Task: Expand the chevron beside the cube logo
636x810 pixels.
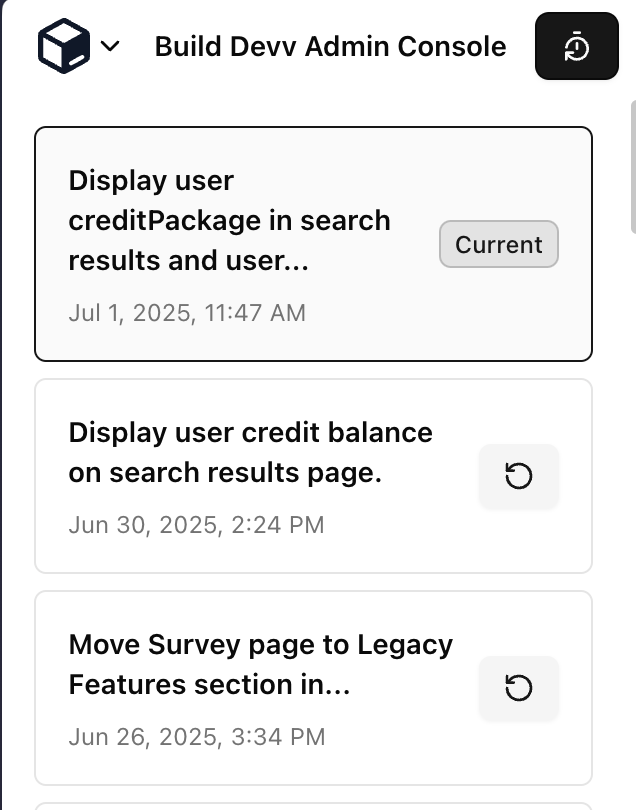Action: [110, 46]
